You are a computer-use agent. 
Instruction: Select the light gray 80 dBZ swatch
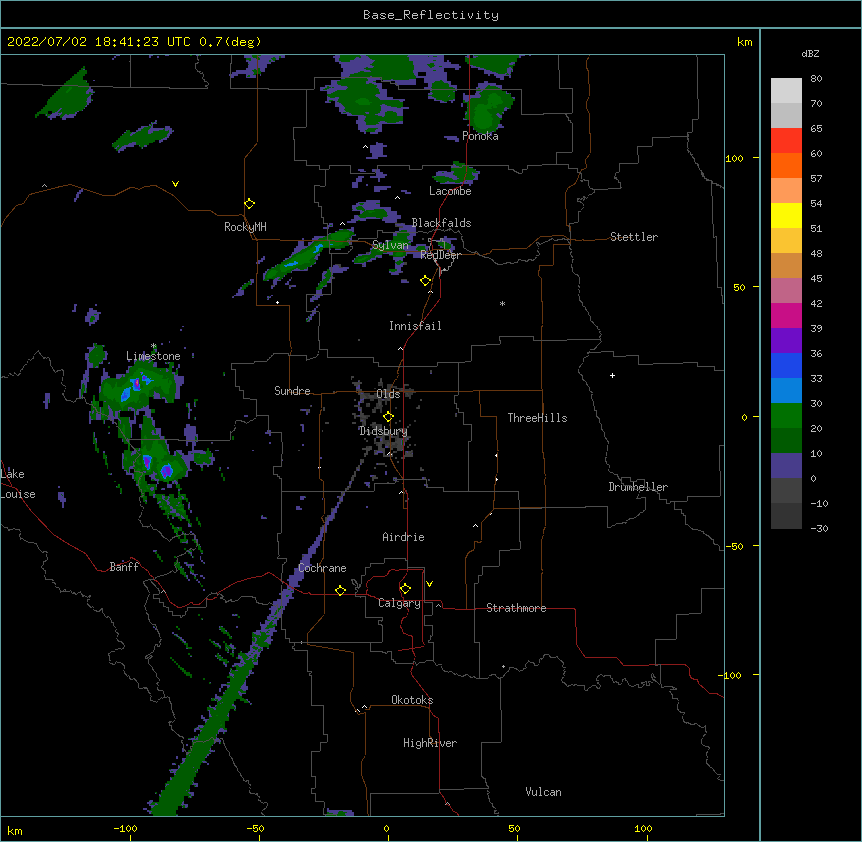[786, 91]
